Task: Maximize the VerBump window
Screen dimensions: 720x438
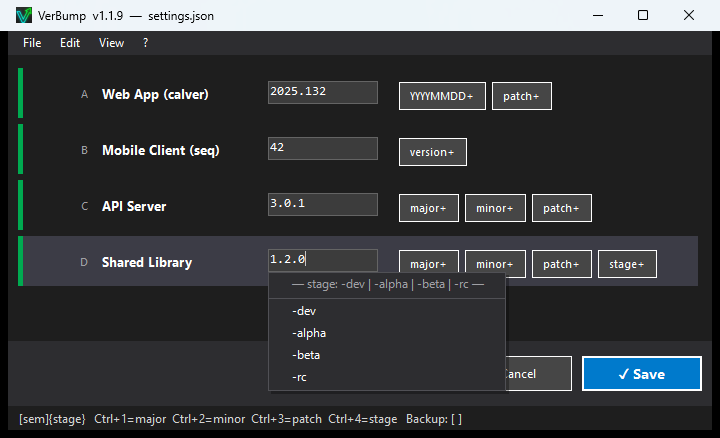Action: point(643,16)
